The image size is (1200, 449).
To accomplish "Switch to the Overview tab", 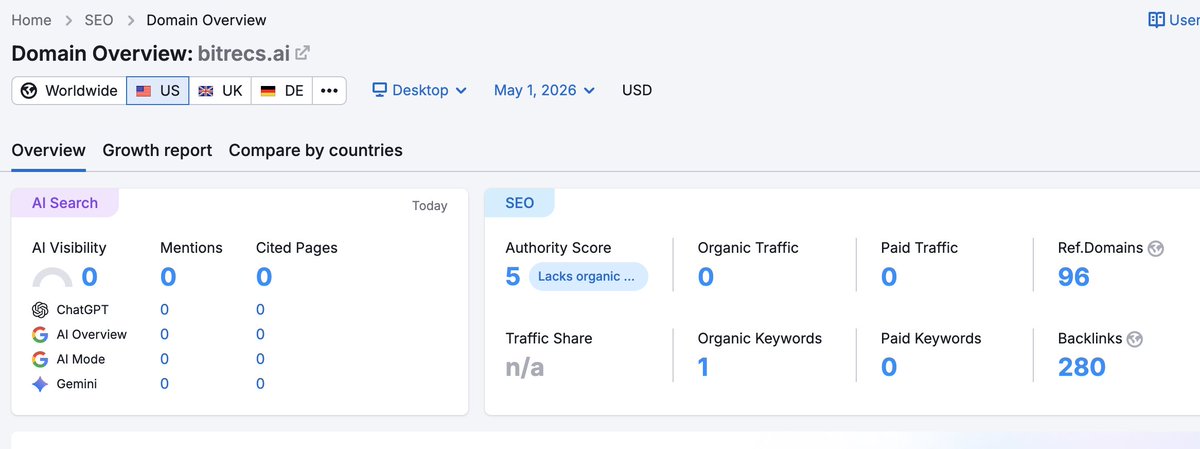I will tap(48, 151).
